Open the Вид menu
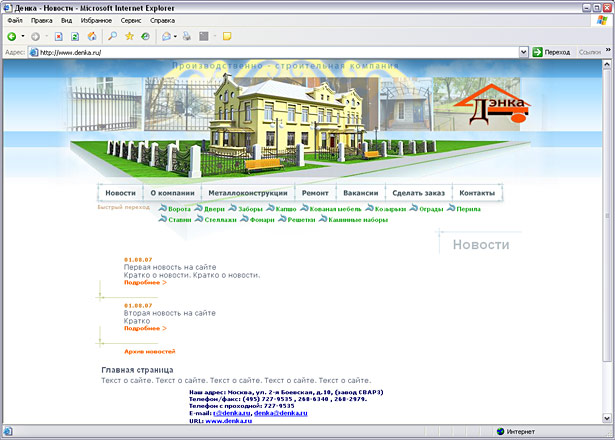 66,20
